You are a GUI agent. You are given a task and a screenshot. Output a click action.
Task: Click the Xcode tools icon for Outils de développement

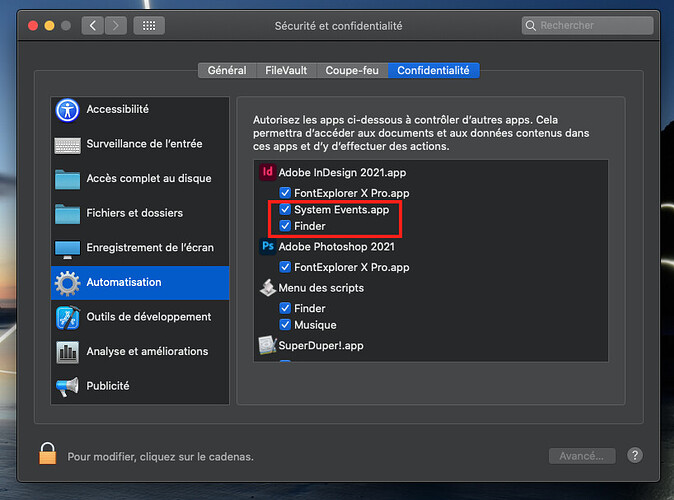(x=67, y=318)
